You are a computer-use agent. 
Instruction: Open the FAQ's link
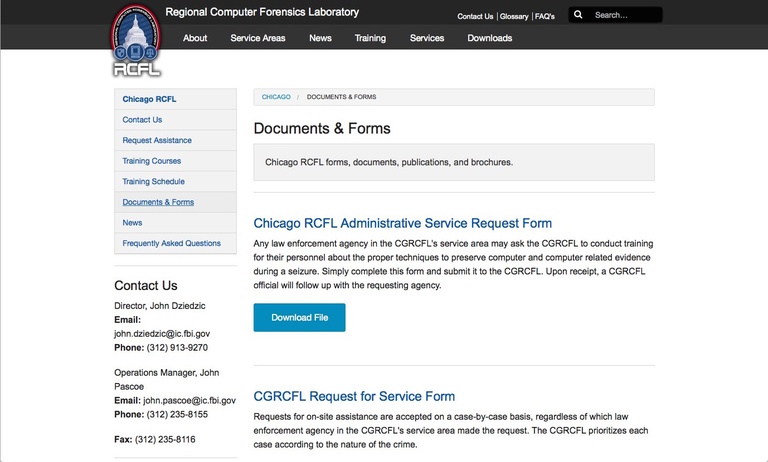tap(545, 16)
